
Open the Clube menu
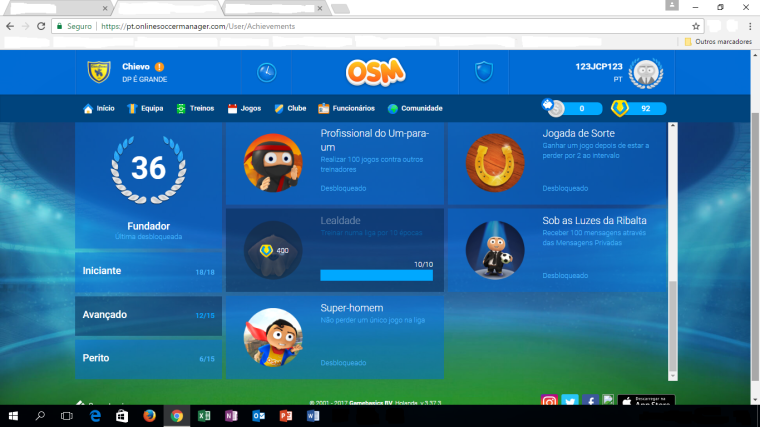tap(290, 109)
